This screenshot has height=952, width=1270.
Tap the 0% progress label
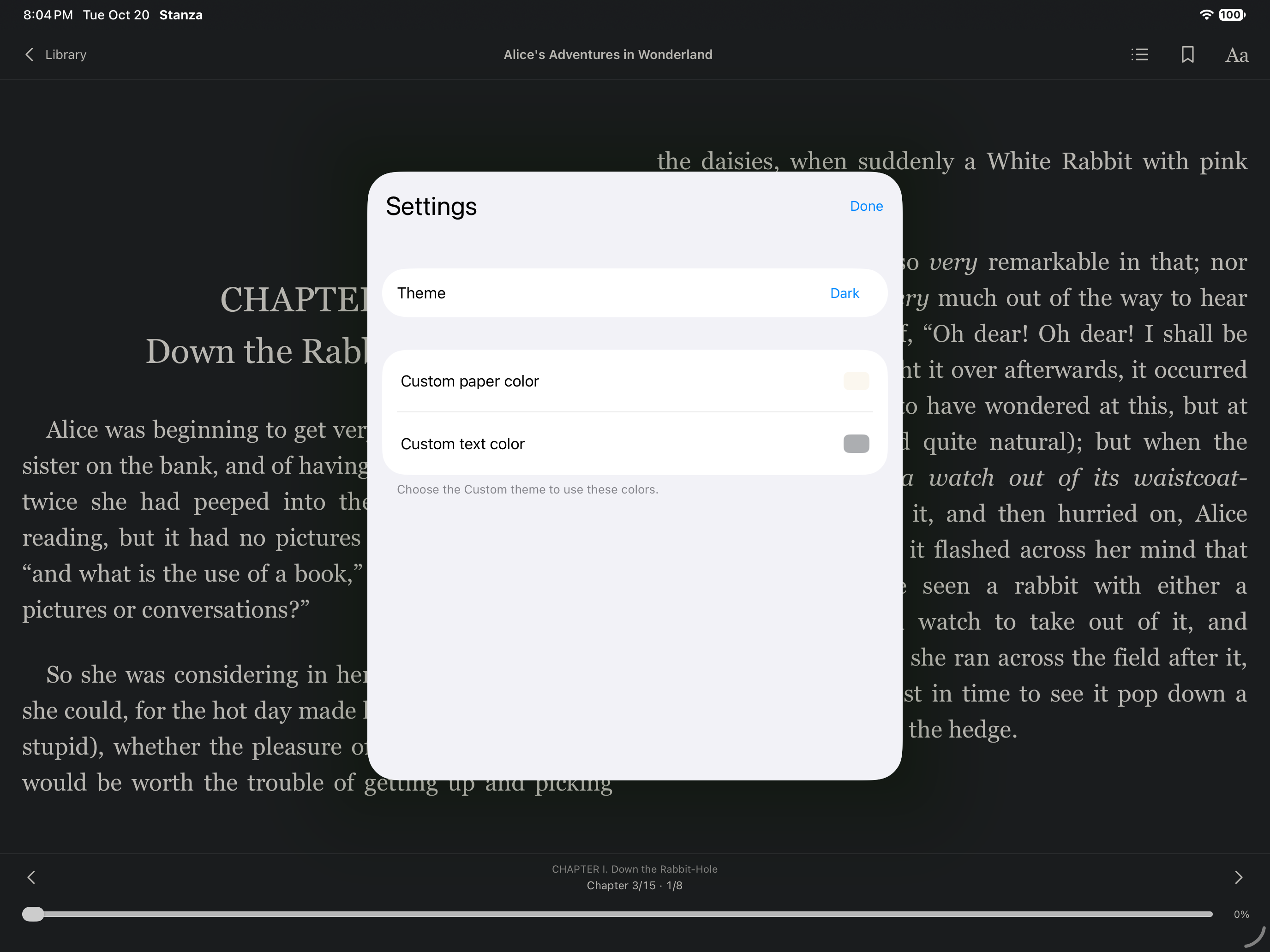[x=1241, y=914]
